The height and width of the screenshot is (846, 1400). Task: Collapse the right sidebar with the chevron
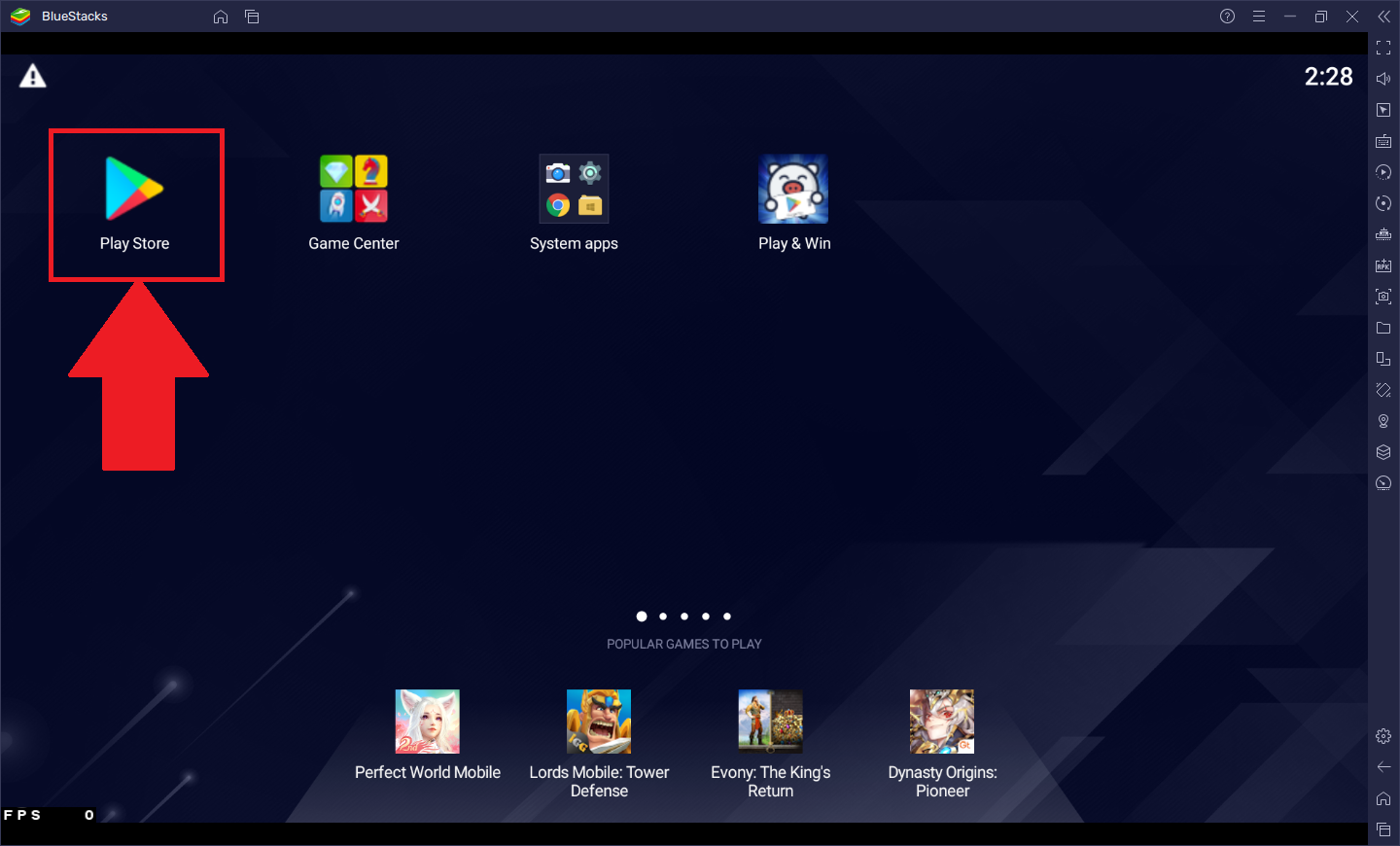1383,16
